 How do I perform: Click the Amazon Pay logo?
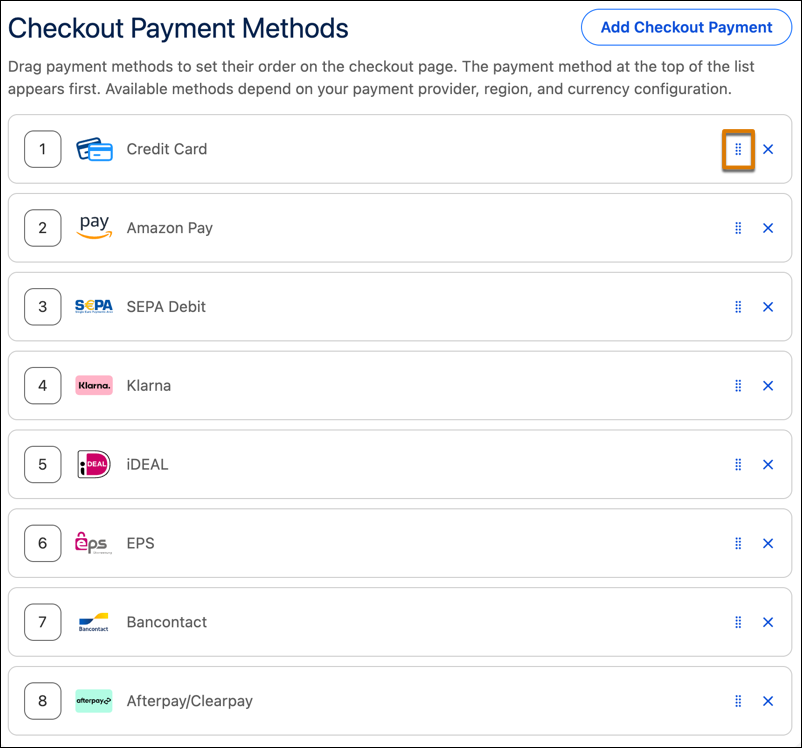tap(94, 227)
